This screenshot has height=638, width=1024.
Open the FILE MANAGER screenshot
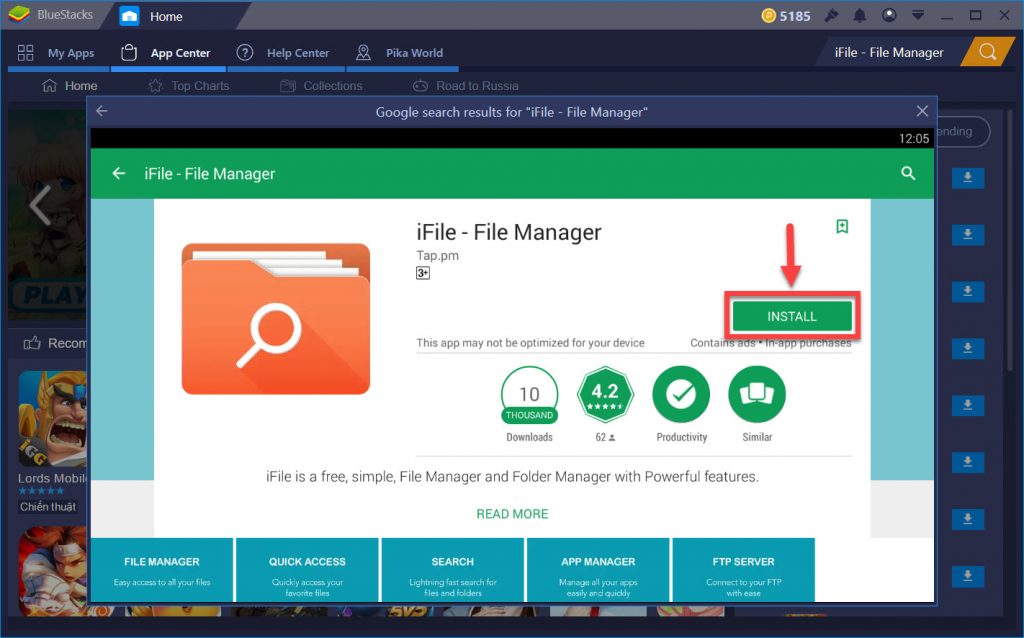[162, 569]
